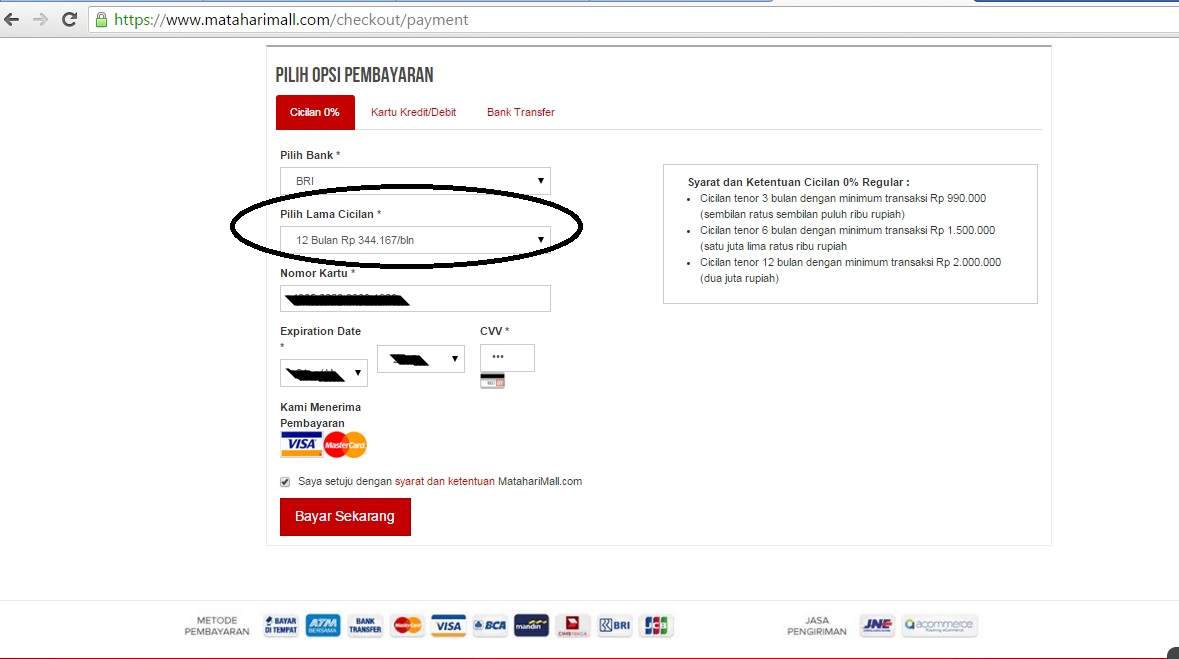Open the Pilih Bank dropdown showing BRI
The image size is (1179, 659).
(x=415, y=181)
